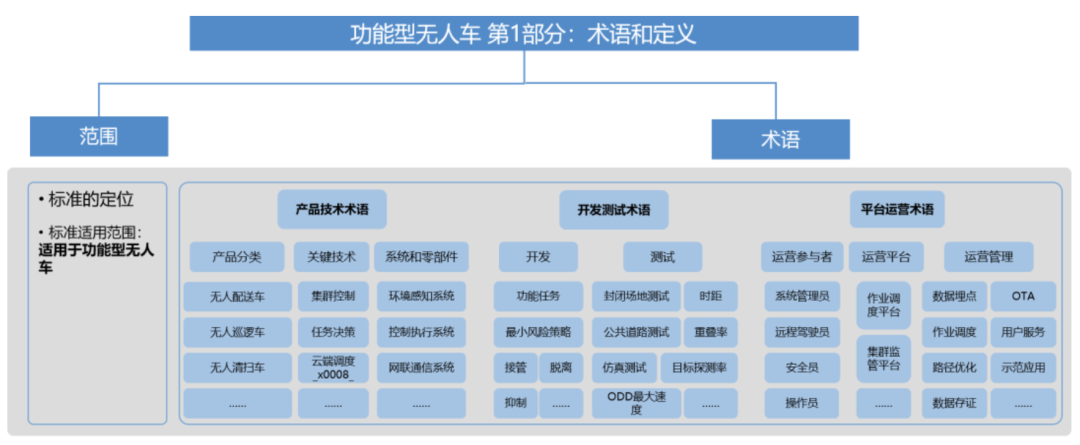
Task: Click the OTA term
Action: tap(1024, 297)
